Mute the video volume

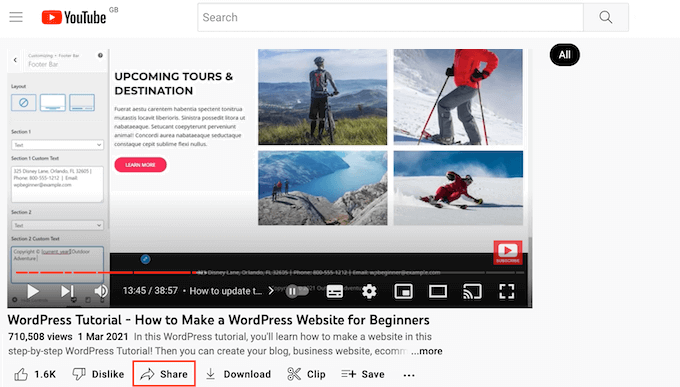pos(101,291)
